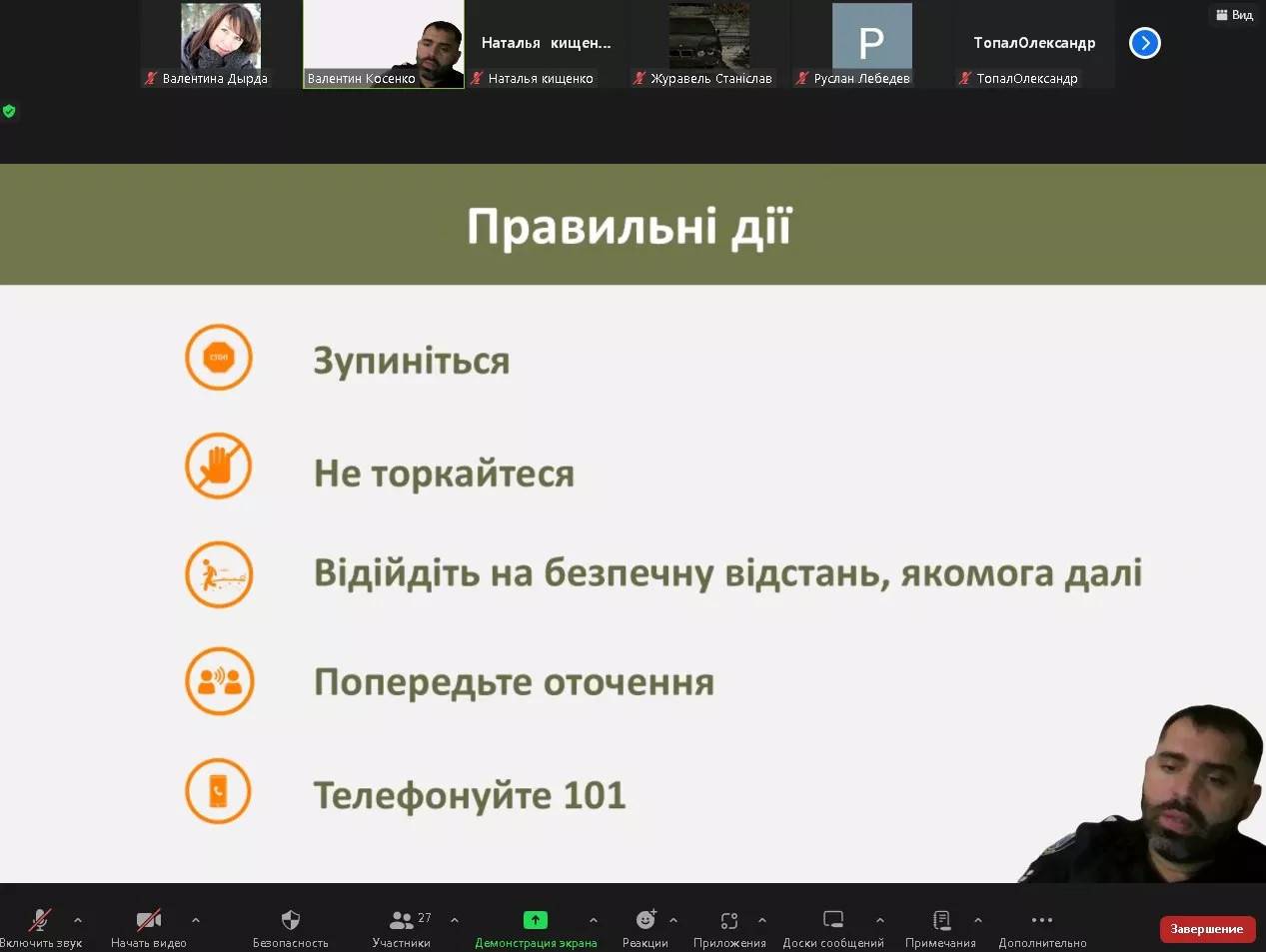Expand the arrow beside Участники

click(x=455, y=920)
